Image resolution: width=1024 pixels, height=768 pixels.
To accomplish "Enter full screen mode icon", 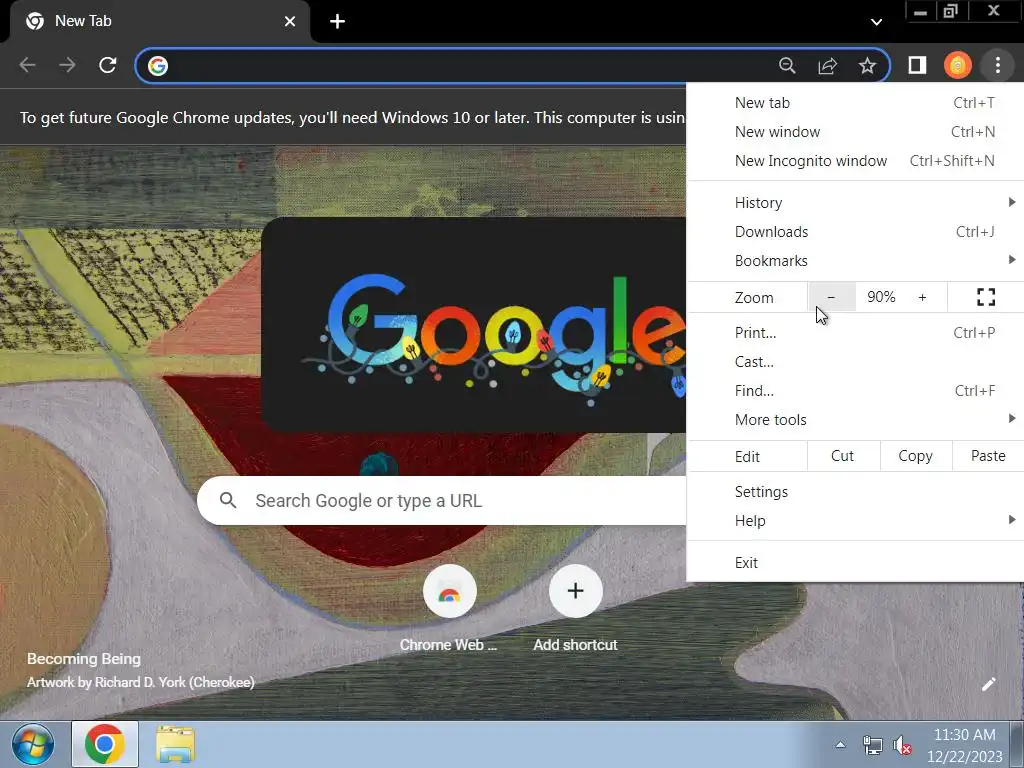I will tap(985, 297).
